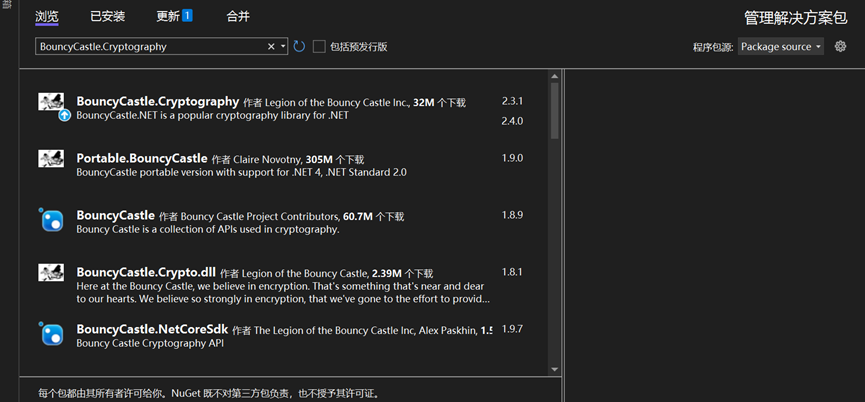Viewport: 865px width, 402px height.
Task: Open the 更新 tab
Action: tap(168, 17)
